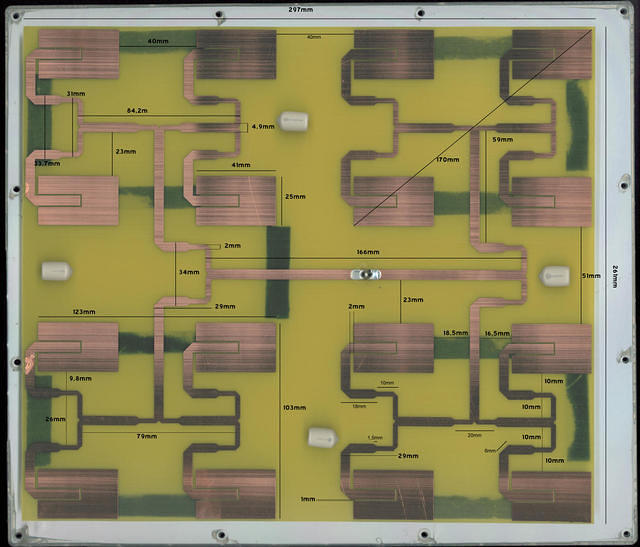Click the 297mm width label at top

[300, 9]
